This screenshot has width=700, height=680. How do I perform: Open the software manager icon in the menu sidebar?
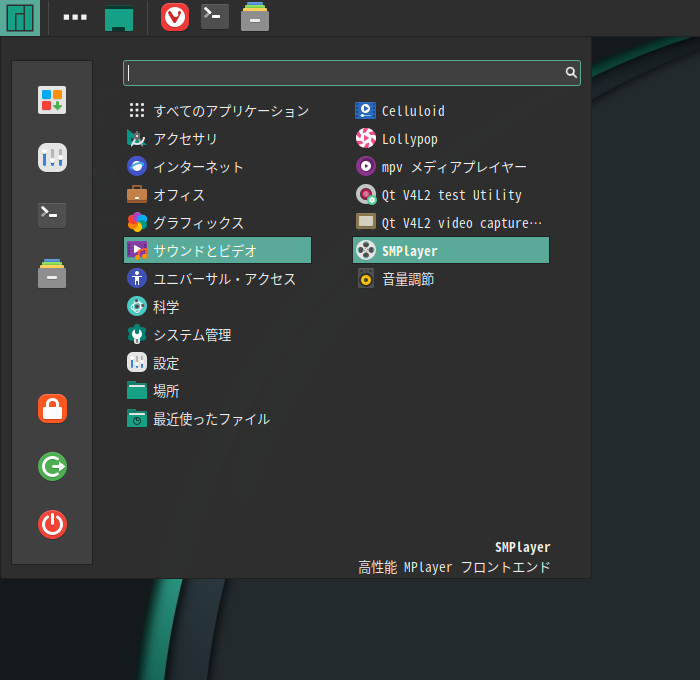click(x=52, y=100)
